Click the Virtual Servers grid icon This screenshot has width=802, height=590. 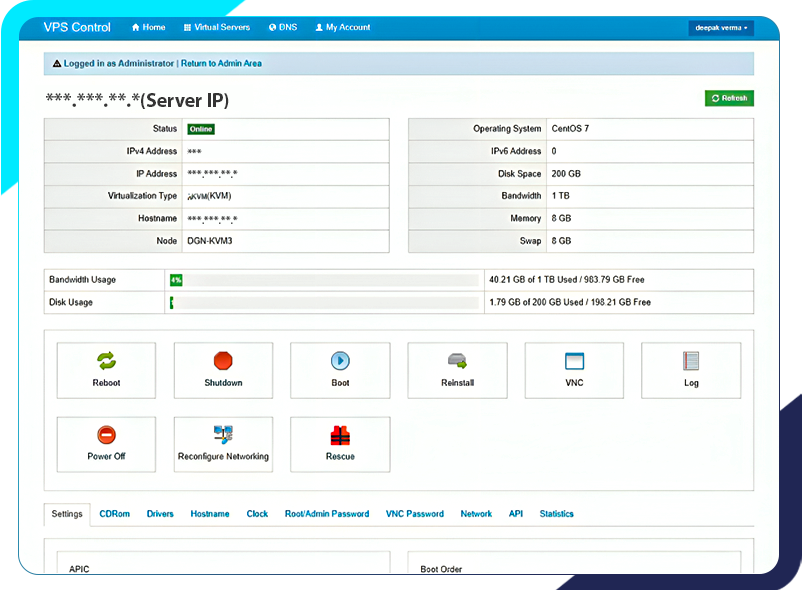pos(187,28)
